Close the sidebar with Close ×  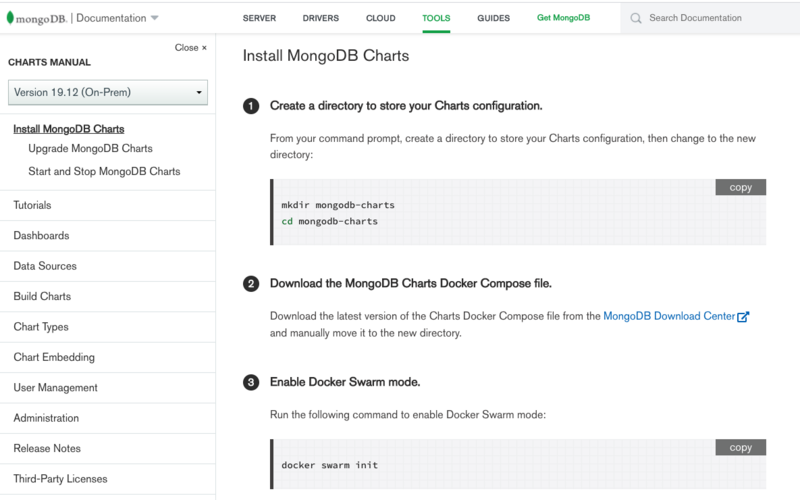click(191, 47)
